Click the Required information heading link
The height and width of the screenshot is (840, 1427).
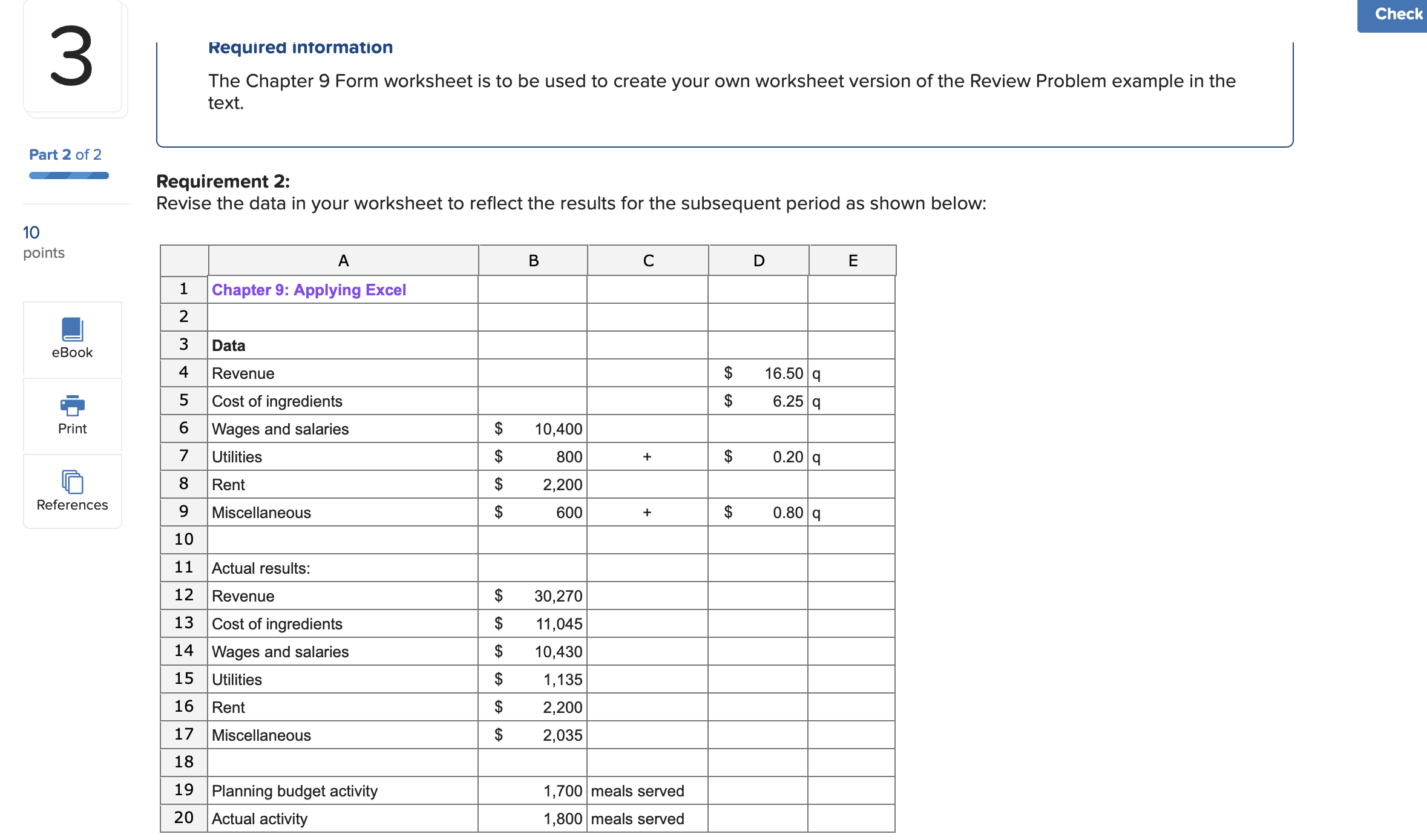click(299, 47)
